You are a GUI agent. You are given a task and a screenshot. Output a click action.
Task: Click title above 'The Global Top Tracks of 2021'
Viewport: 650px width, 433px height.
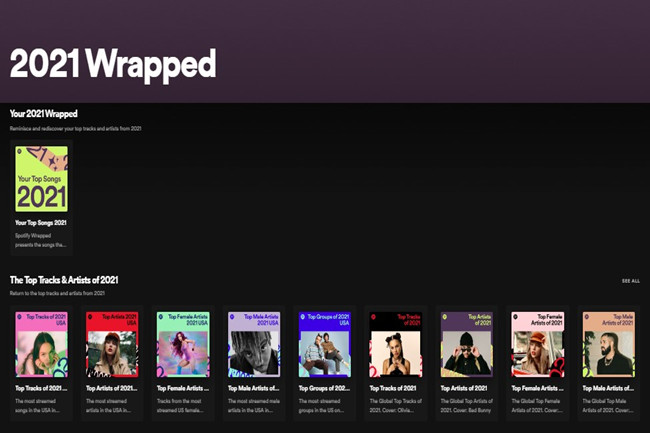393,388
